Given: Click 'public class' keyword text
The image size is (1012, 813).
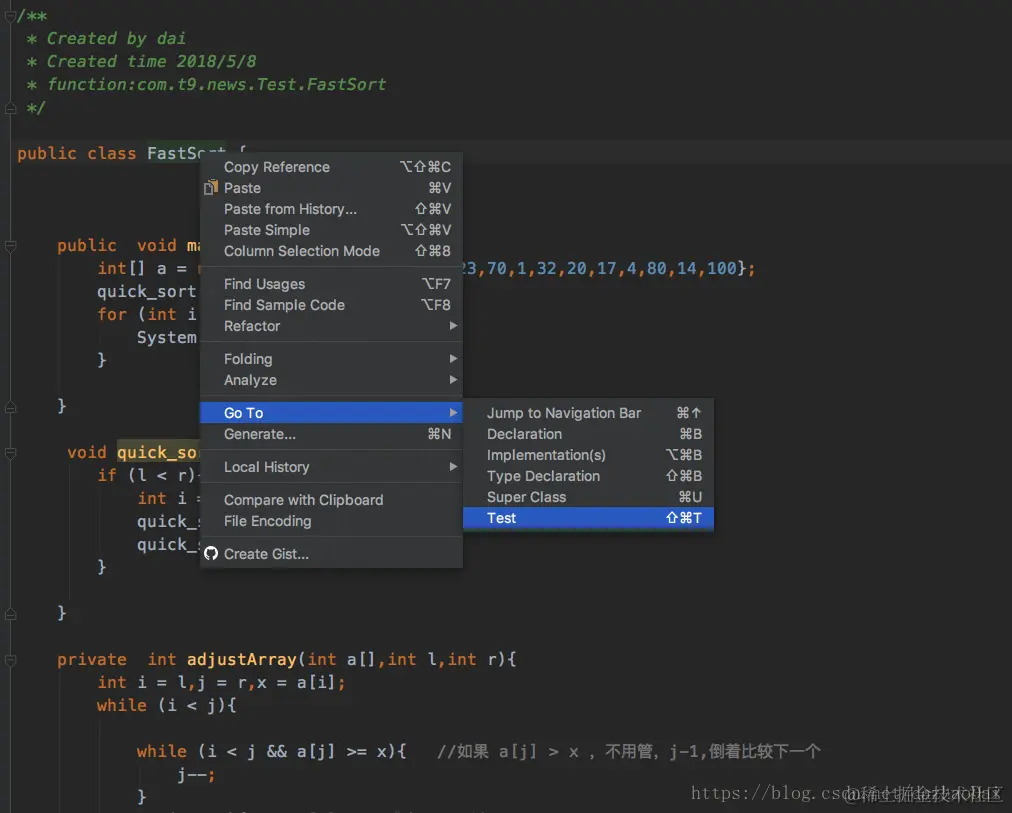Looking at the screenshot, I should click(77, 154).
